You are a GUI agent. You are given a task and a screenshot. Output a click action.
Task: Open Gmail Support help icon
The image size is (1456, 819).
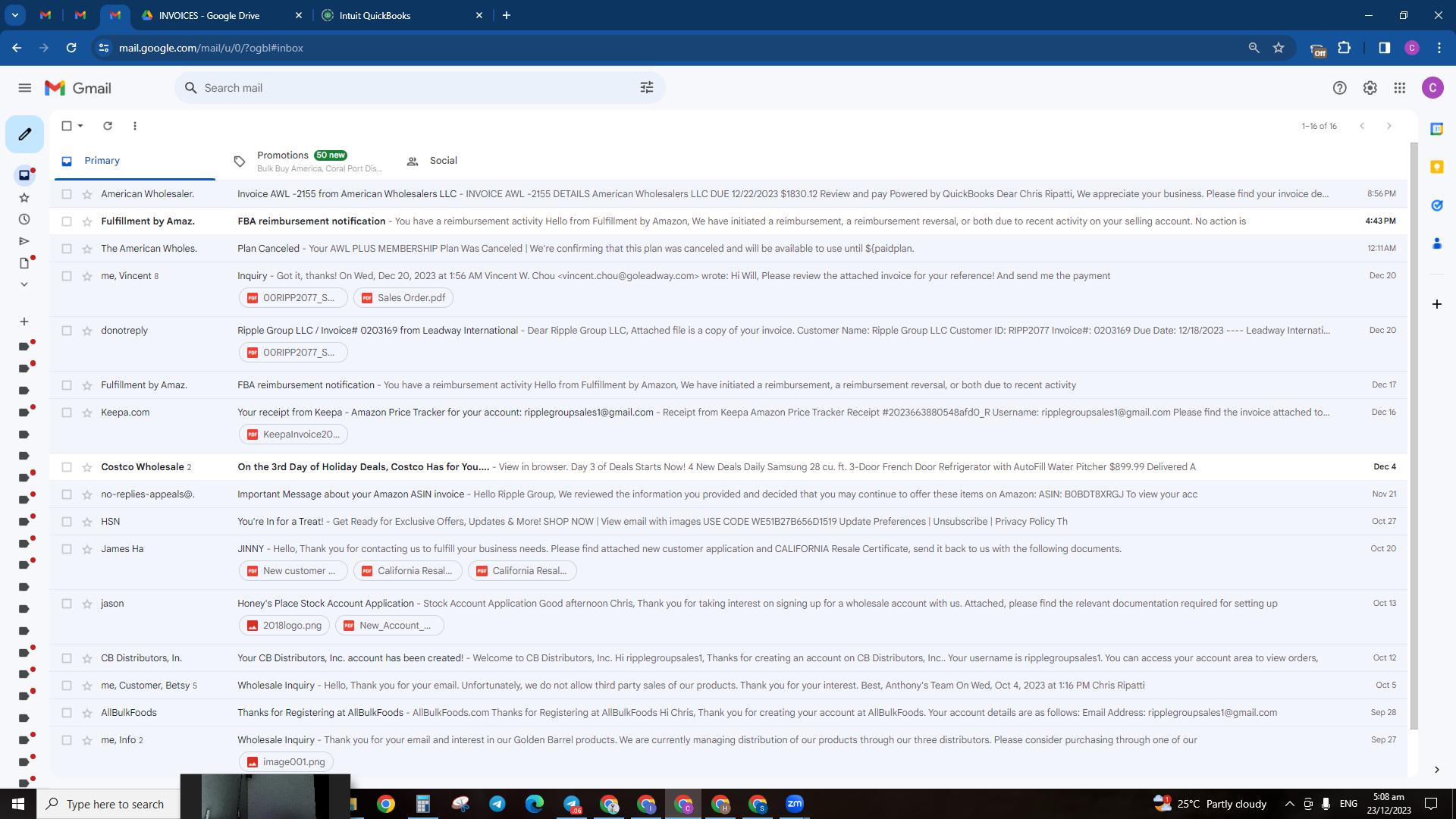coord(1340,88)
